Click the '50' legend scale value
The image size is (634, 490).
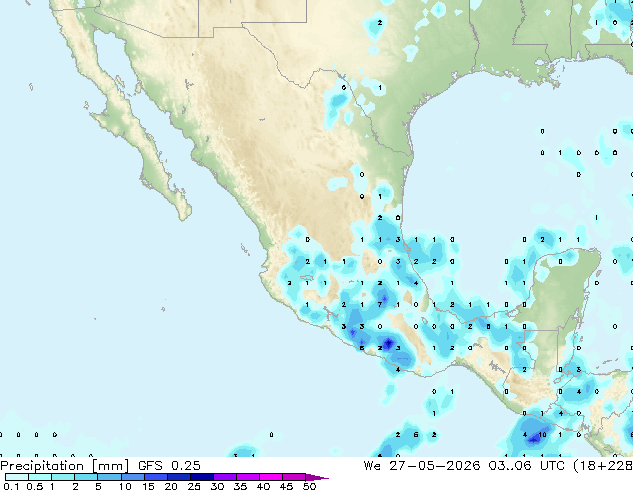coord(309,486)
